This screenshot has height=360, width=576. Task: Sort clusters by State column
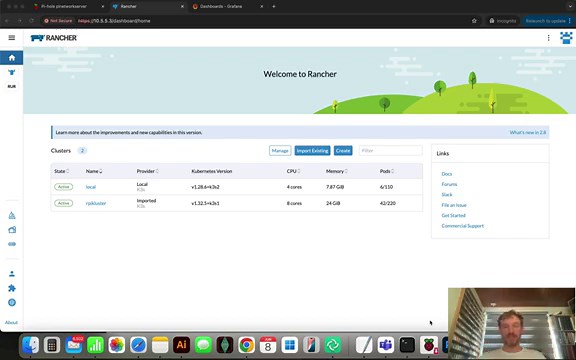pyautogui.click(x=61, y=171)
